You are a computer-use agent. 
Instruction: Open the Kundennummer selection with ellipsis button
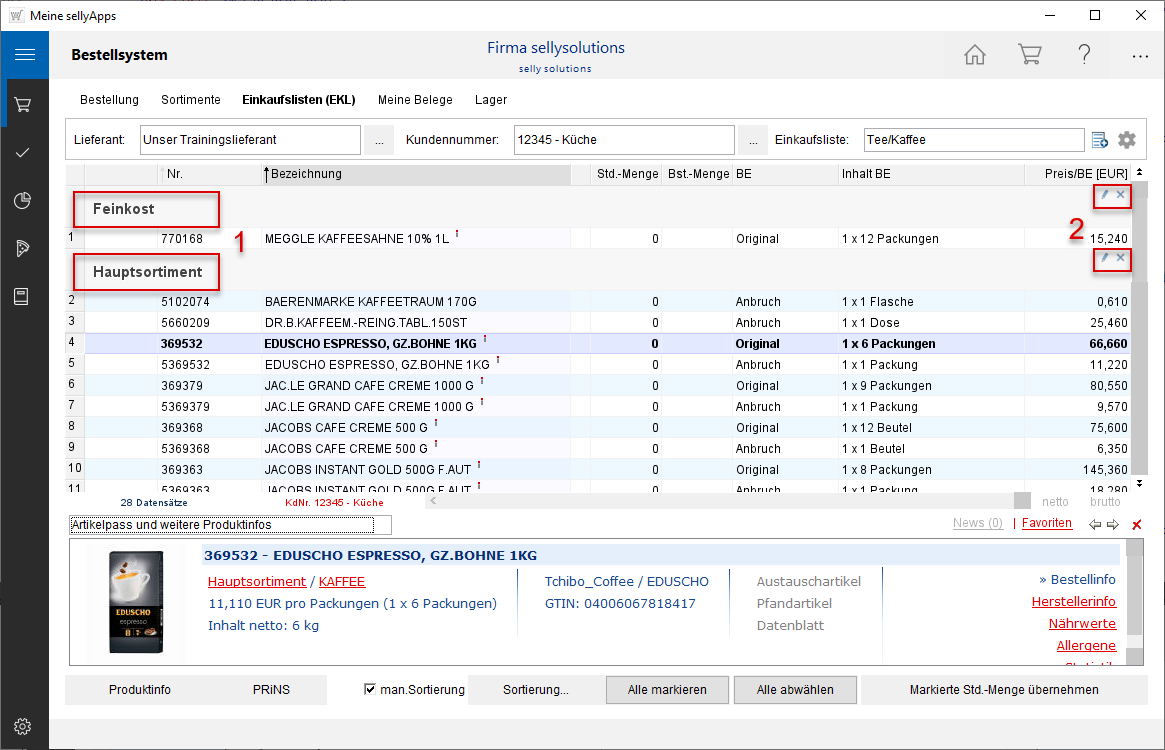point(752,140)
